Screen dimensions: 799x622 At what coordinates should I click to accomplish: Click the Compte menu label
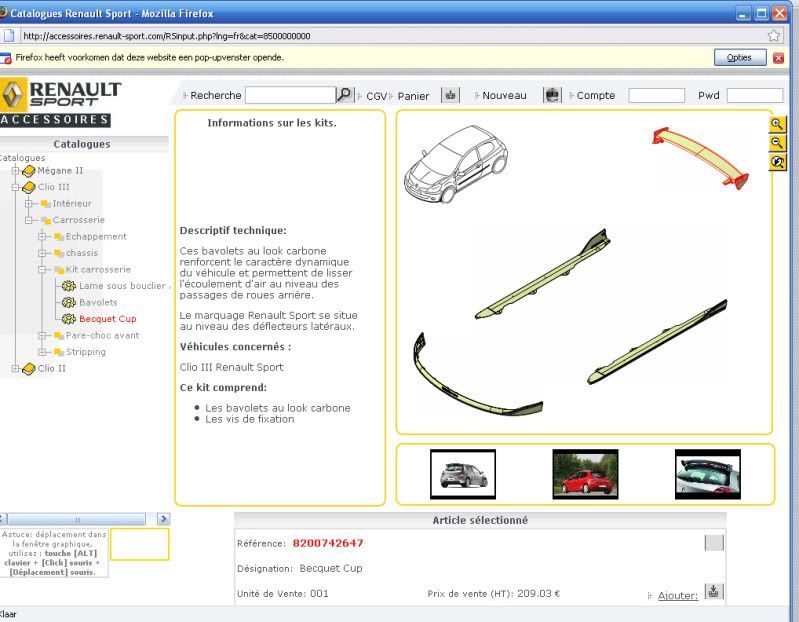point(596,95)
